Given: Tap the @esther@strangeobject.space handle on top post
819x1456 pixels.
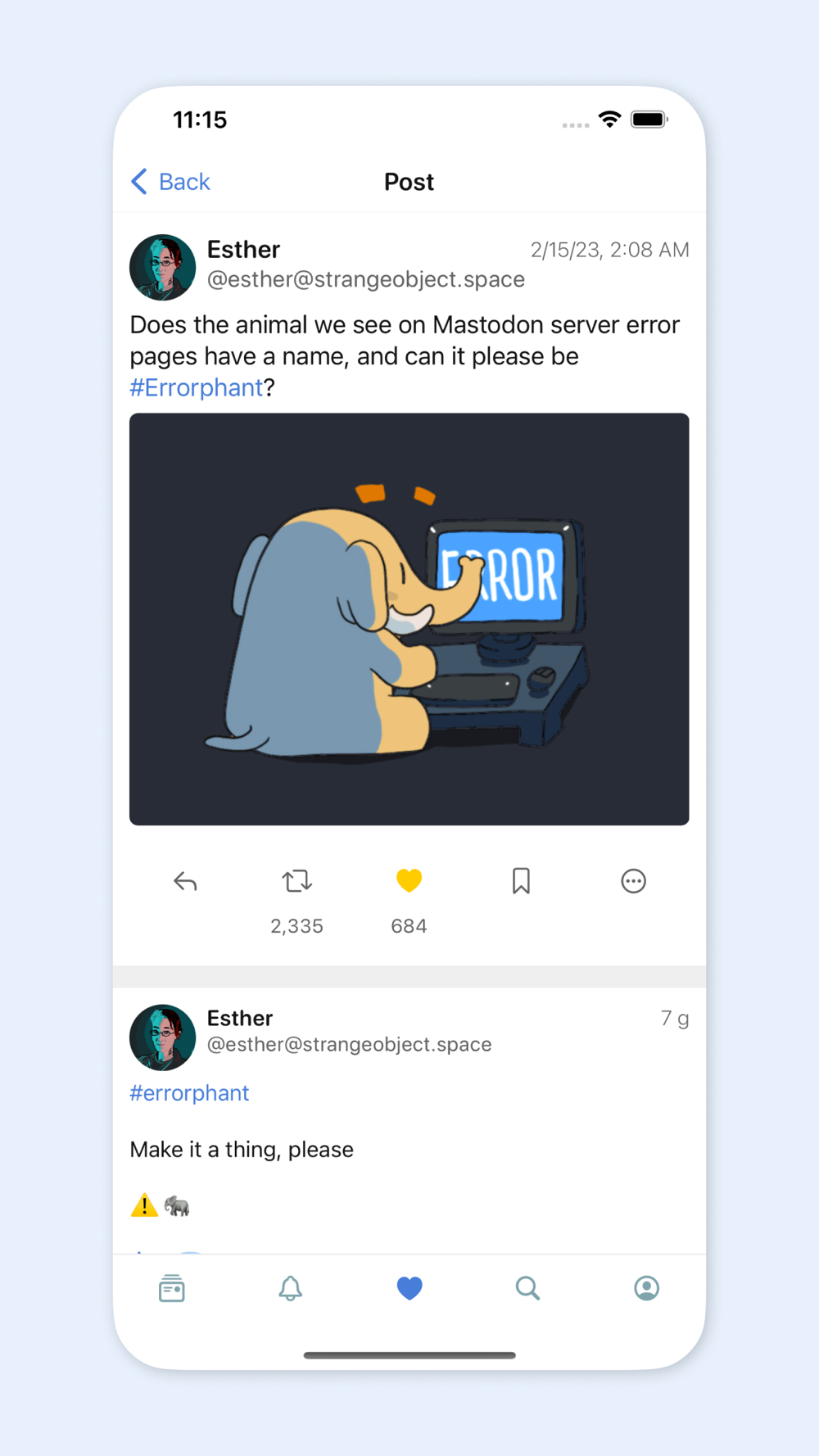Looking at the screenshot, I should 366,279.
